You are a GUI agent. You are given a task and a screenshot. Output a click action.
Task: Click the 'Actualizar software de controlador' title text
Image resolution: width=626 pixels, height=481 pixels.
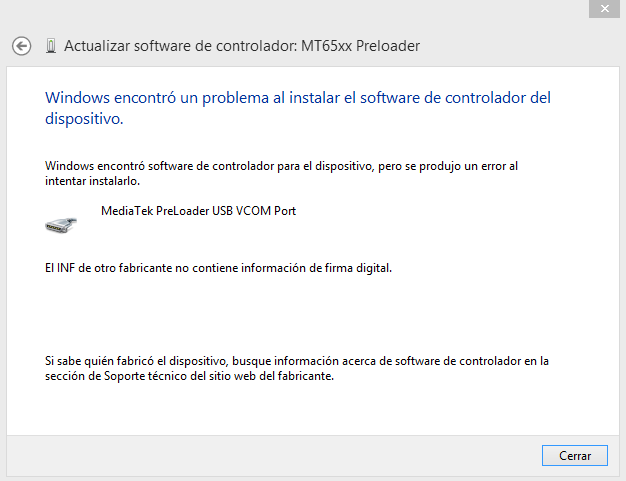180,46
